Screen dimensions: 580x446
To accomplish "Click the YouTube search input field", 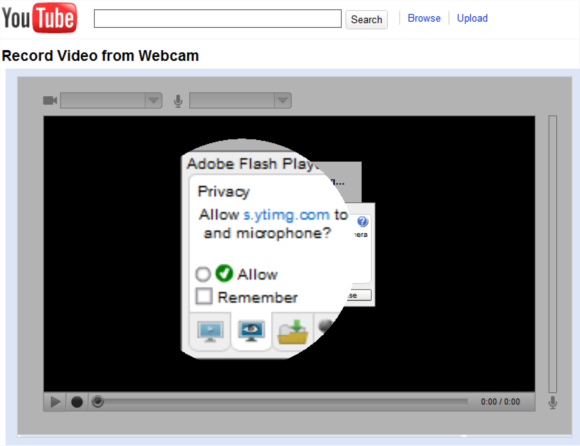I will tap(218, 18).
